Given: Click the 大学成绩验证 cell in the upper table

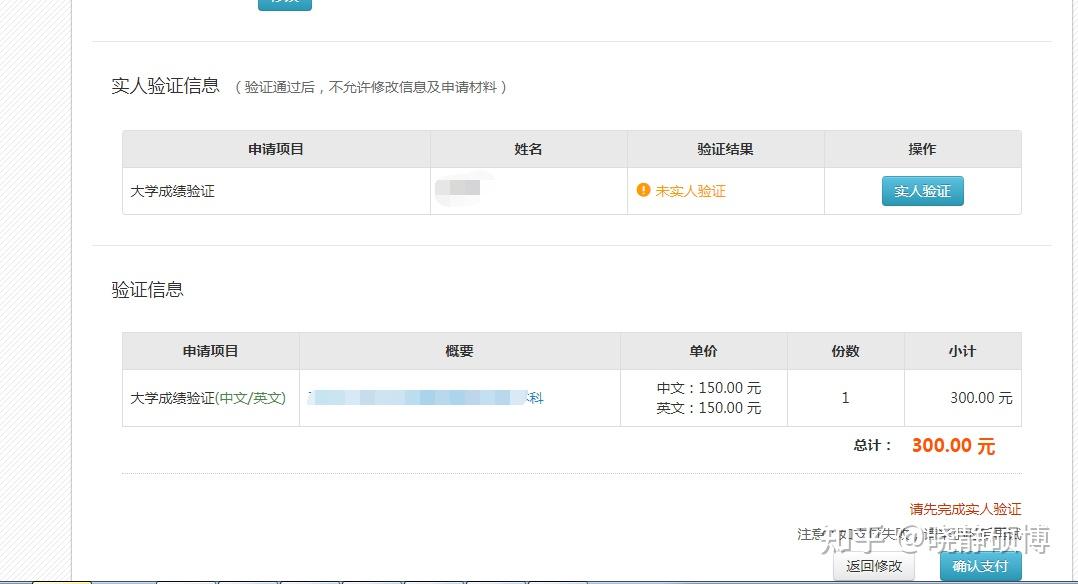Looking at the screenshot, I should coord(276,191).
